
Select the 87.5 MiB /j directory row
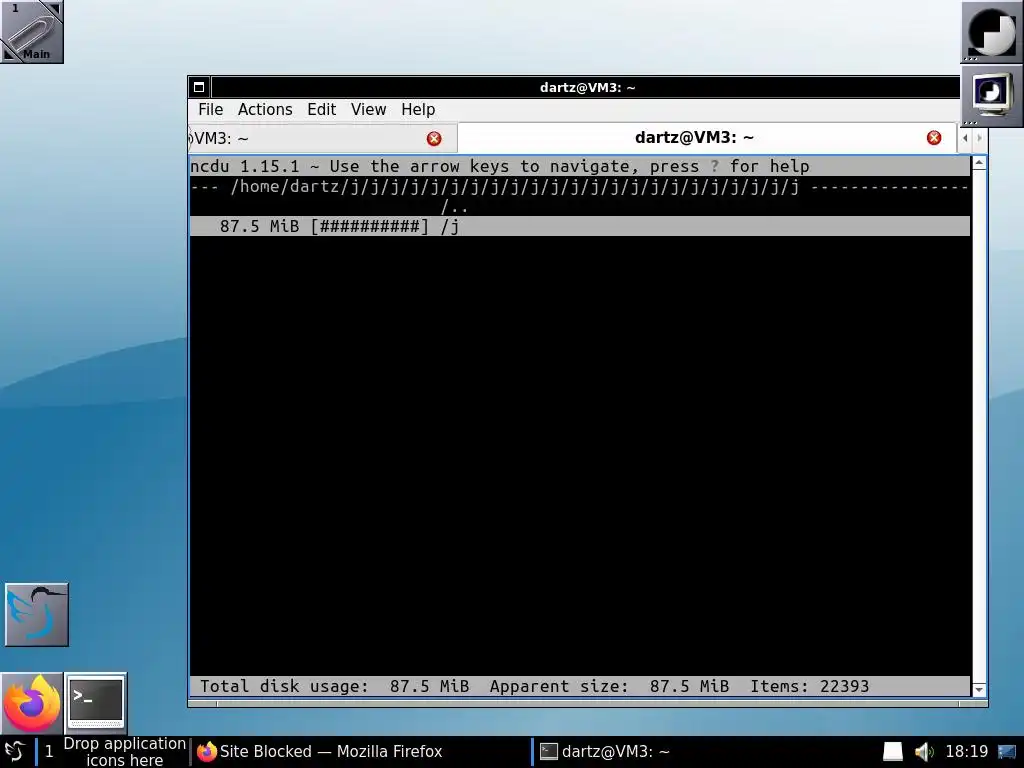click(x=580, y=227)
